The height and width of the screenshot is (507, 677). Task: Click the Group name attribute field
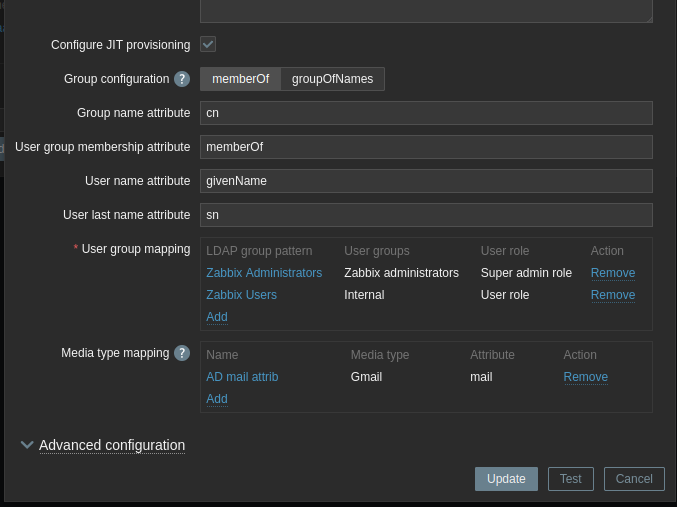[426, 113]
